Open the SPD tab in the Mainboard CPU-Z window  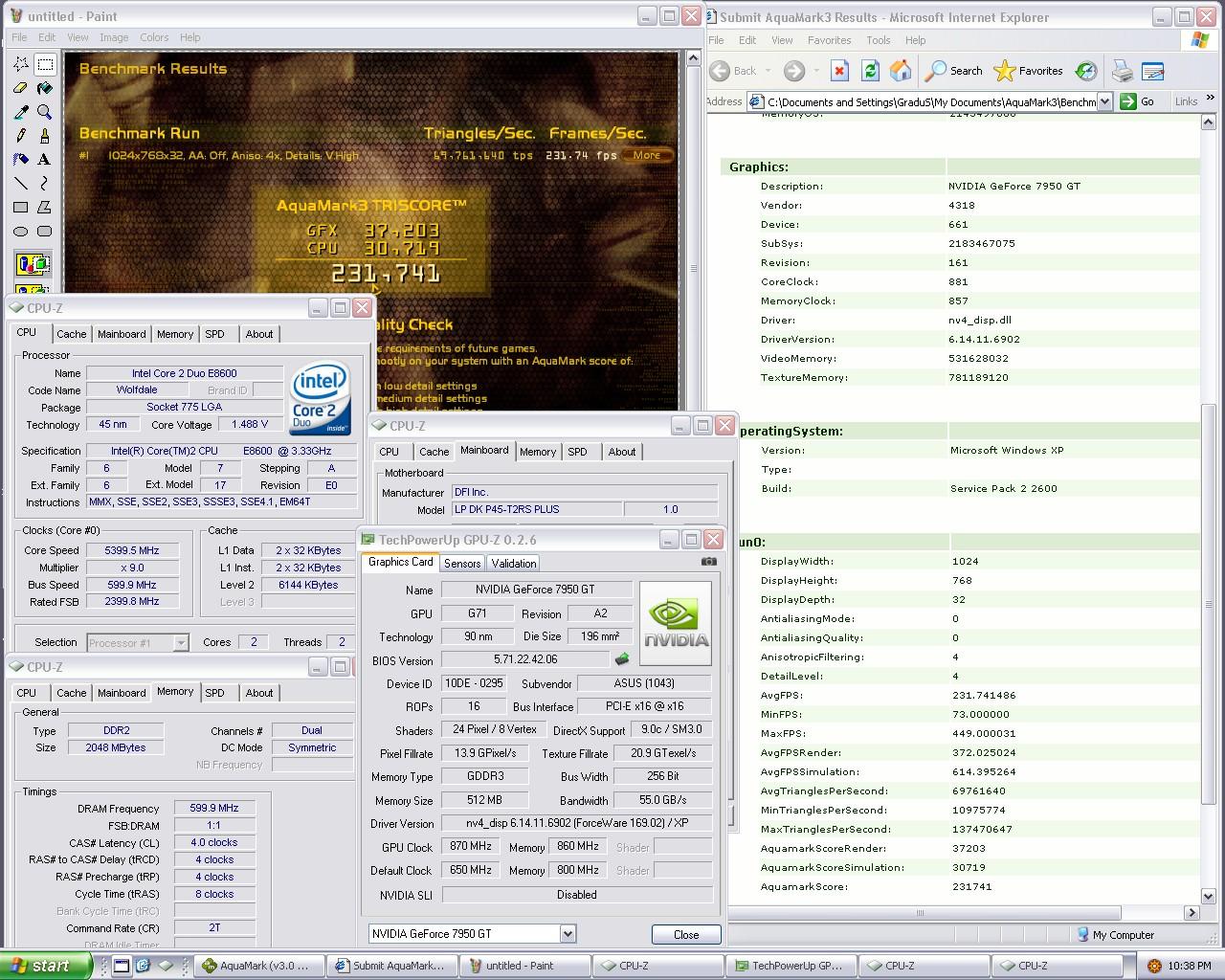(577, 452)
